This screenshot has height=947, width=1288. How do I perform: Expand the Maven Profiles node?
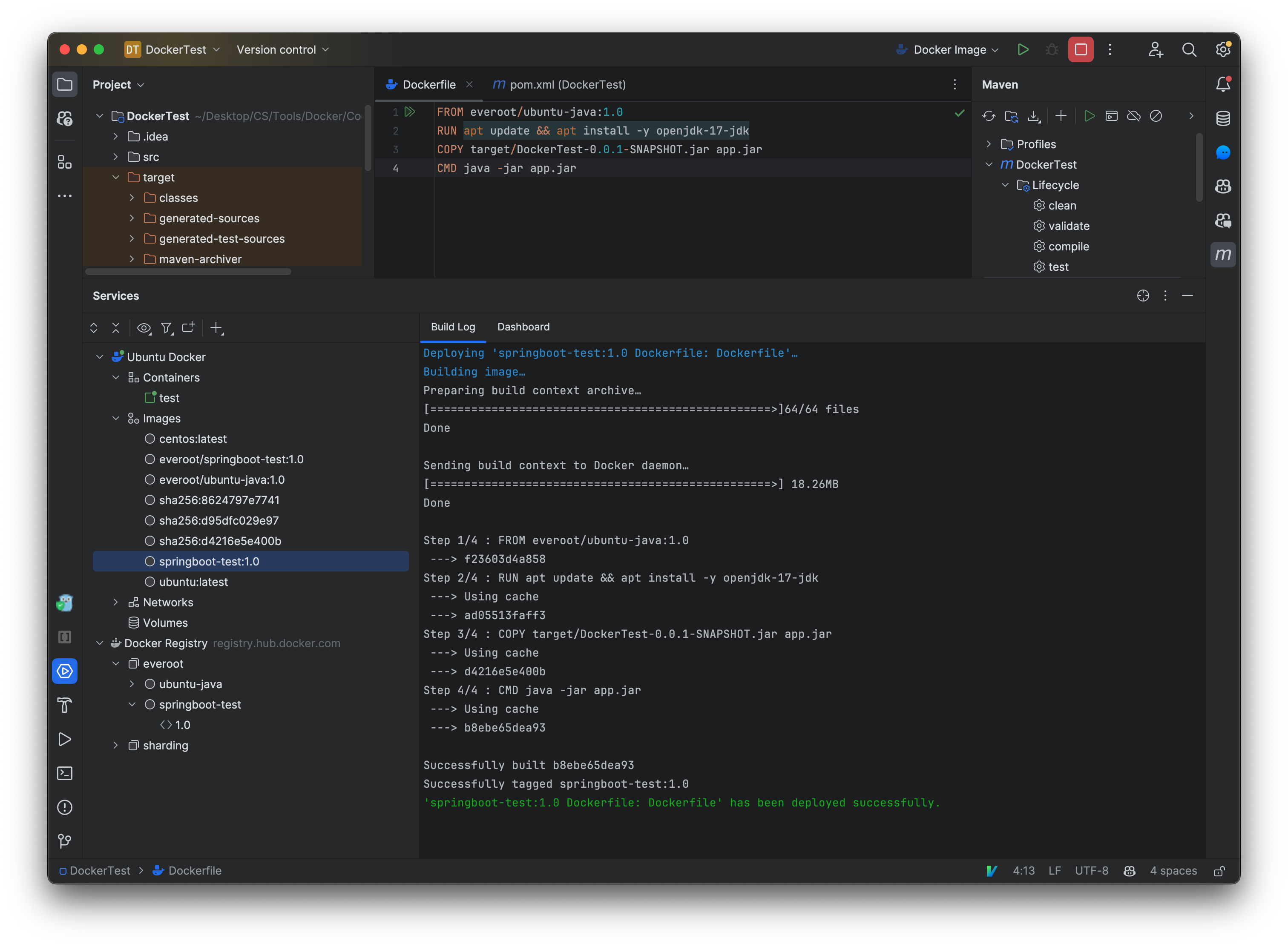tap(989, 144)
